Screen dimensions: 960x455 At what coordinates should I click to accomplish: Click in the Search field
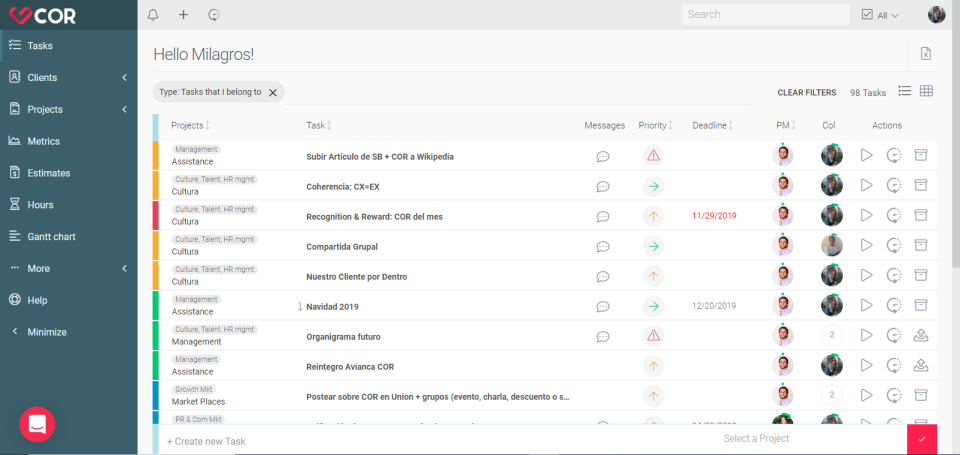point(765,15)
